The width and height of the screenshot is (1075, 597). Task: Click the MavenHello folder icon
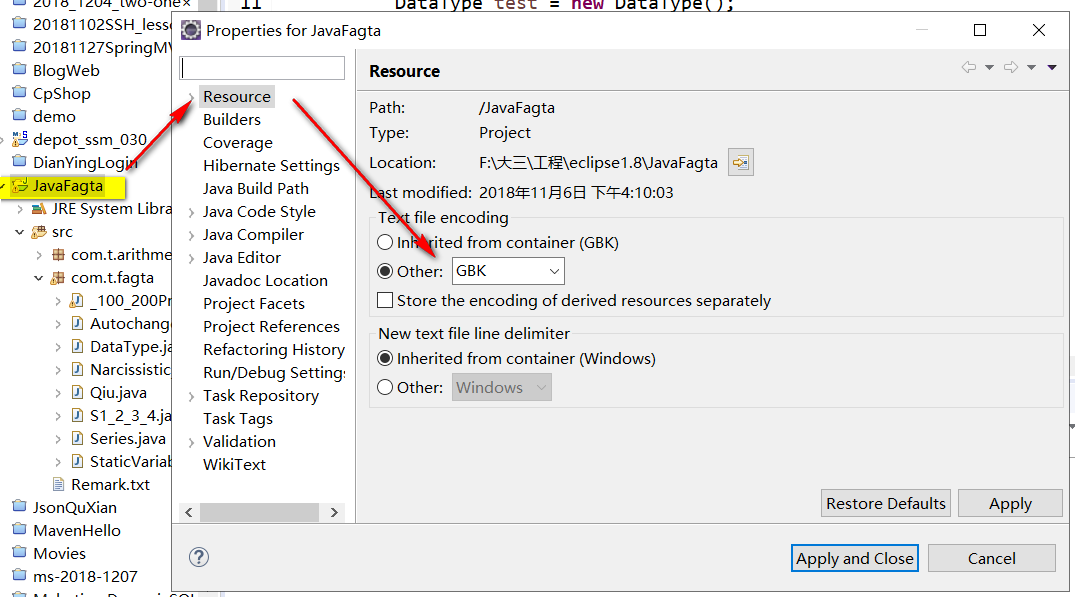(20, 530)
